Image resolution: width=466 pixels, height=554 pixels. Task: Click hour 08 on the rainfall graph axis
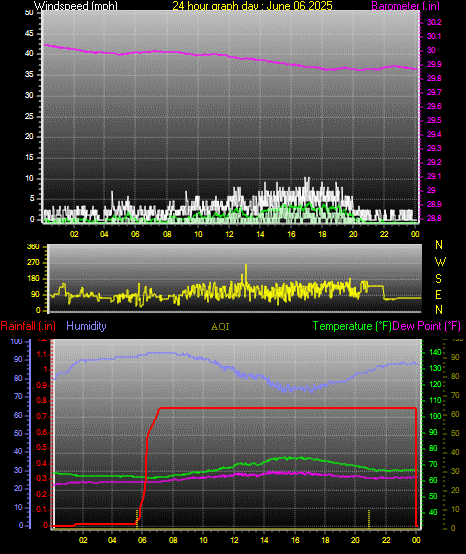pyautogui.click(x=173, y=540)
